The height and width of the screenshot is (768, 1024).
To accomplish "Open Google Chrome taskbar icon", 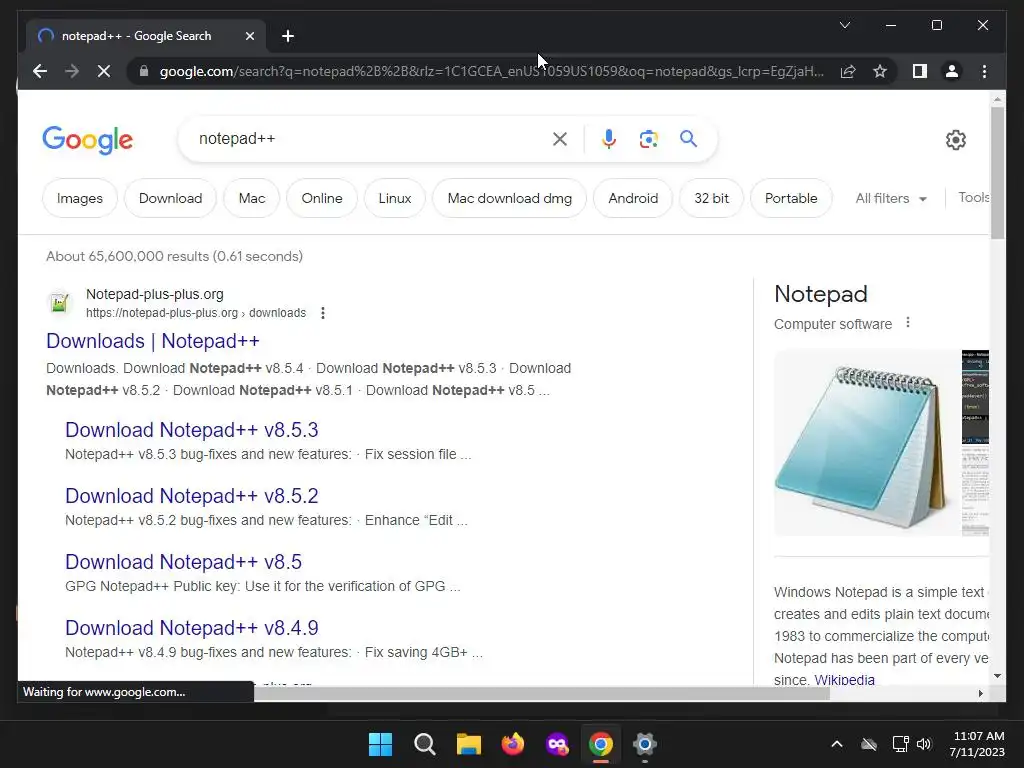I will point(601,744).
